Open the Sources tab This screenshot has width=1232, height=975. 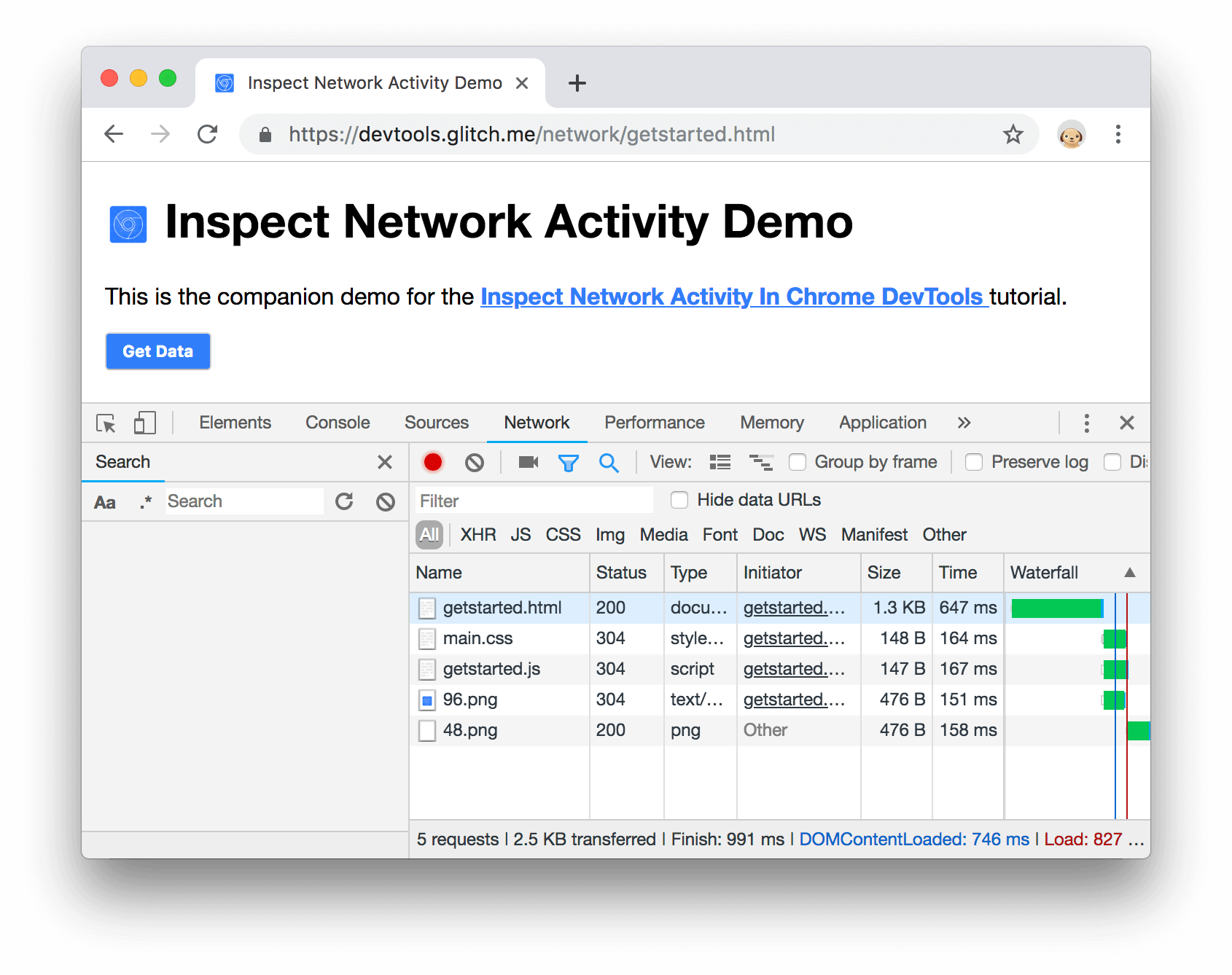(x=437, y=423)
